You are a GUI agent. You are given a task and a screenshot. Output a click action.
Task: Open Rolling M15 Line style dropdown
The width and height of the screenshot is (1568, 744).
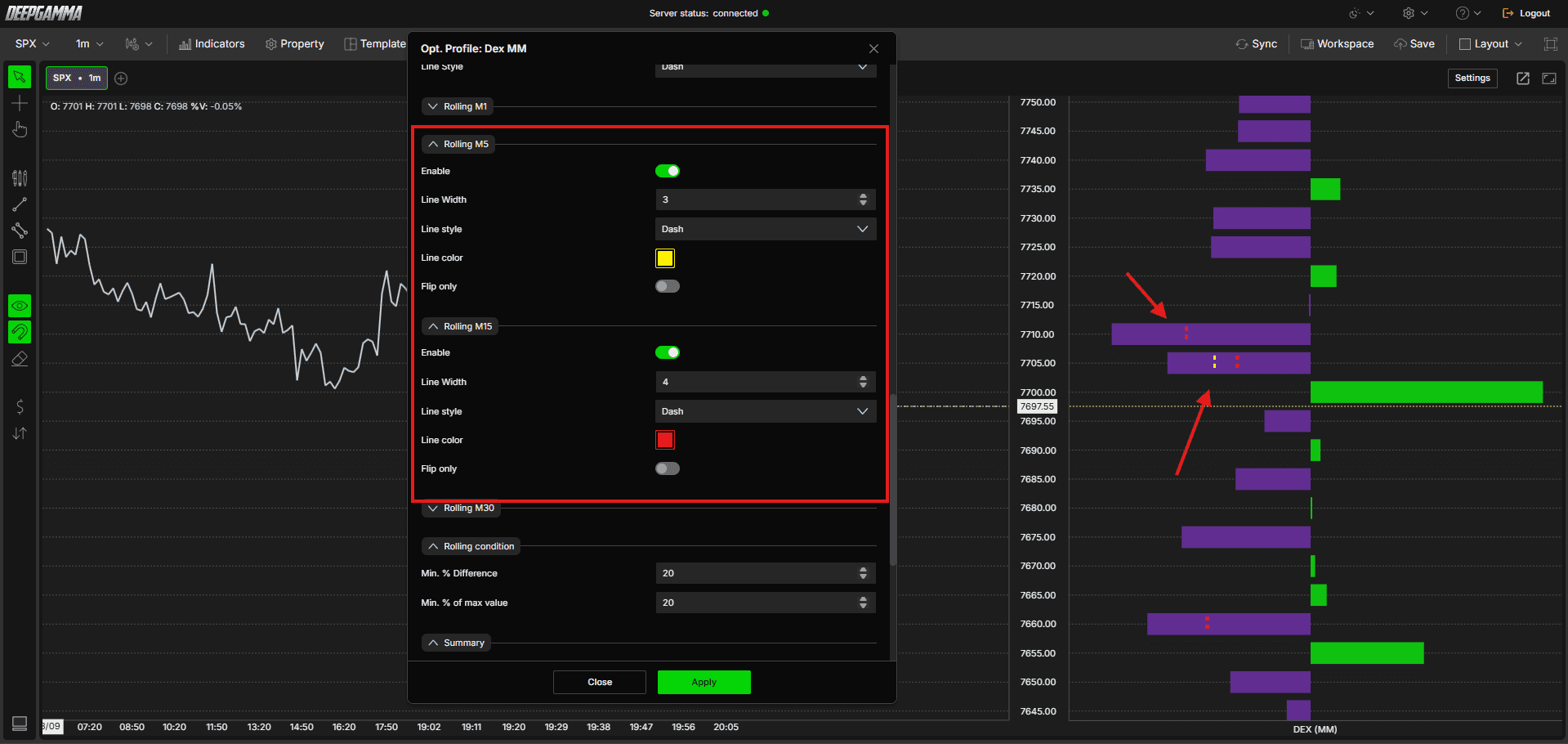[766, 411]
